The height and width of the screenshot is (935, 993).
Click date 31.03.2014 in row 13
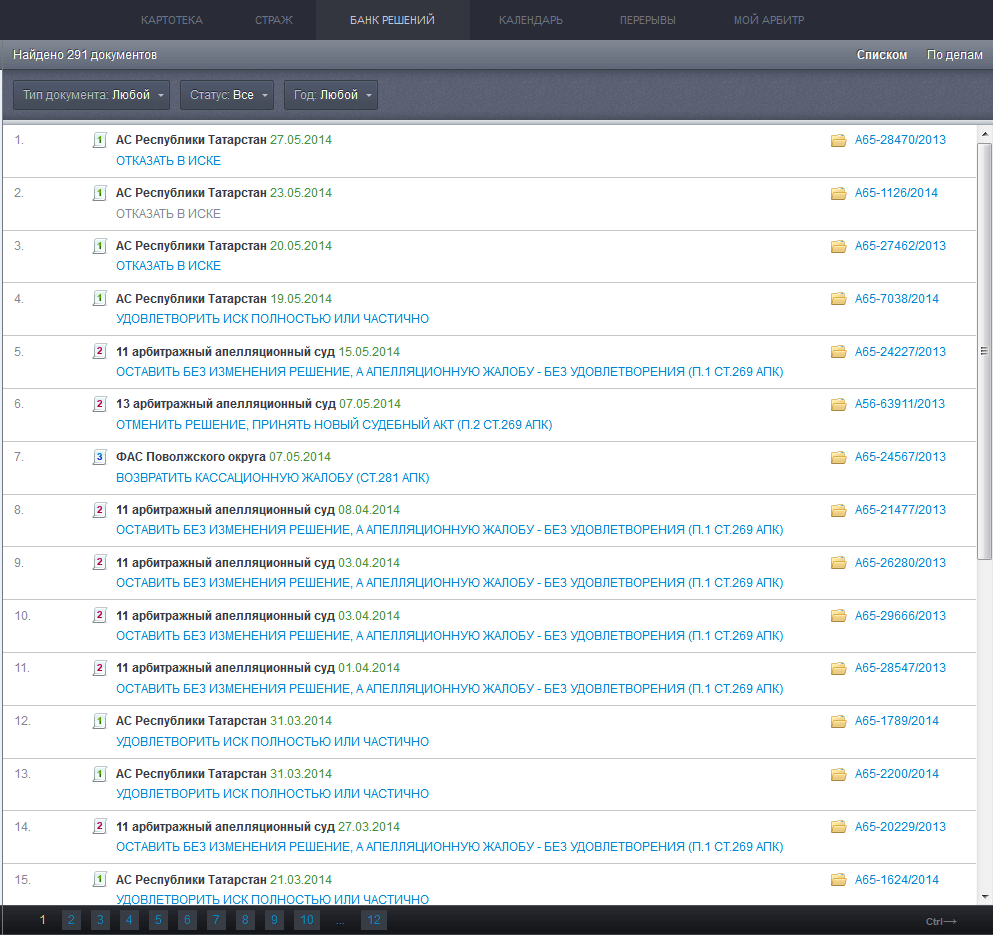pyautogui.click(x=301, y=774)
